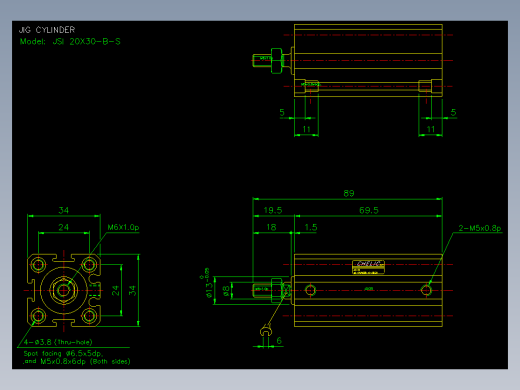The width and height of the screenshot is (520, 390).
Task: Click the JIG CYLINDER title text
Action: pos(47,30)
